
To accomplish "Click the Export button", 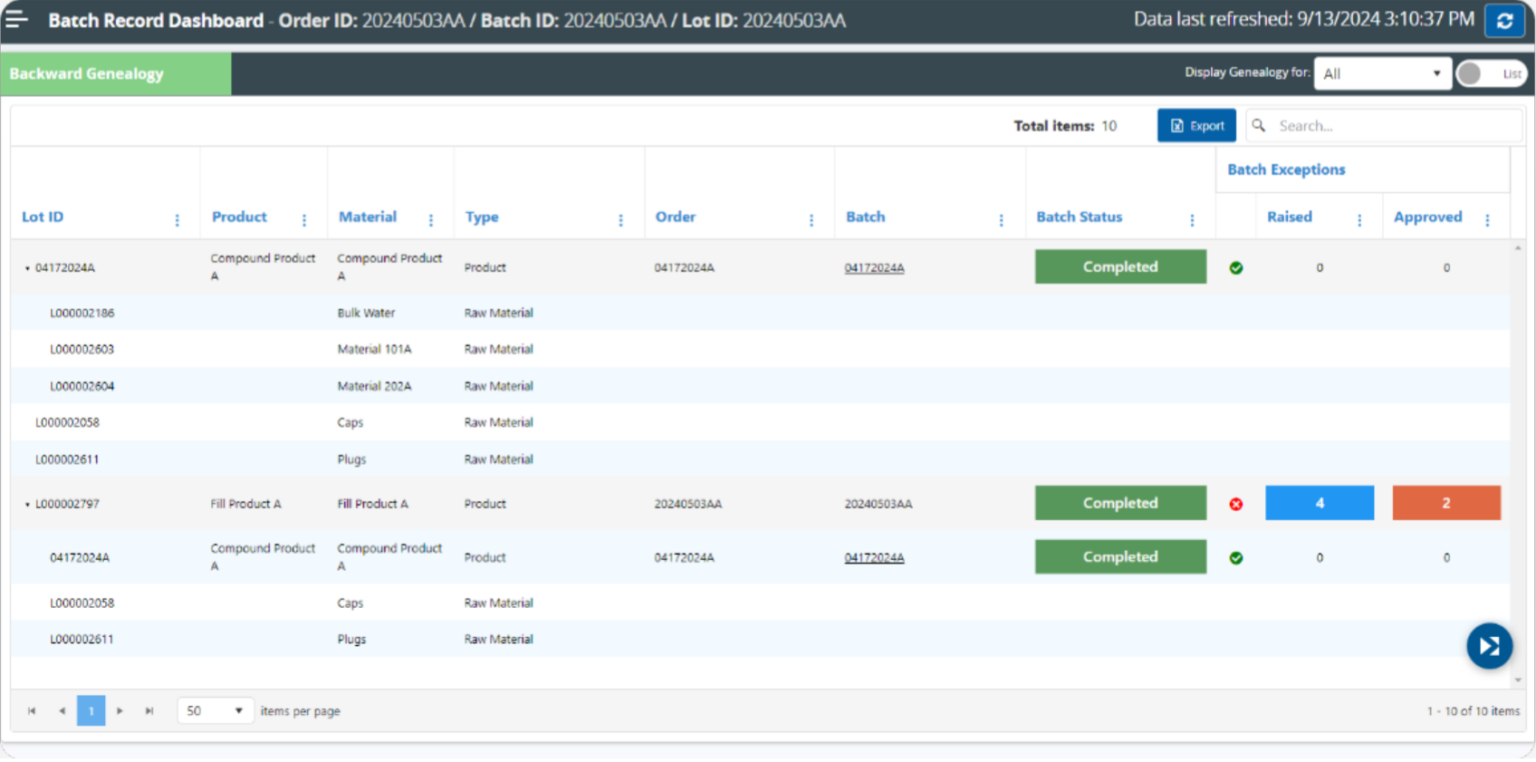I will coord(1196,126).
